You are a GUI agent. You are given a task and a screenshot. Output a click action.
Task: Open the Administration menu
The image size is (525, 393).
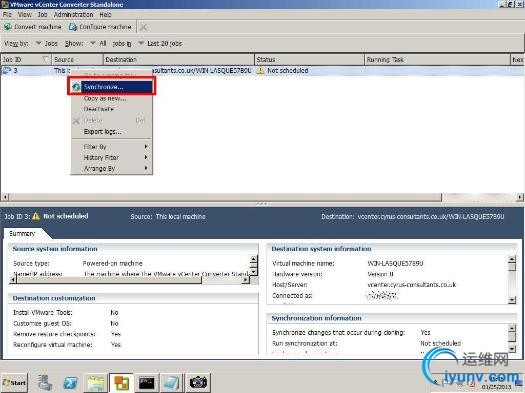click(73, 15)
